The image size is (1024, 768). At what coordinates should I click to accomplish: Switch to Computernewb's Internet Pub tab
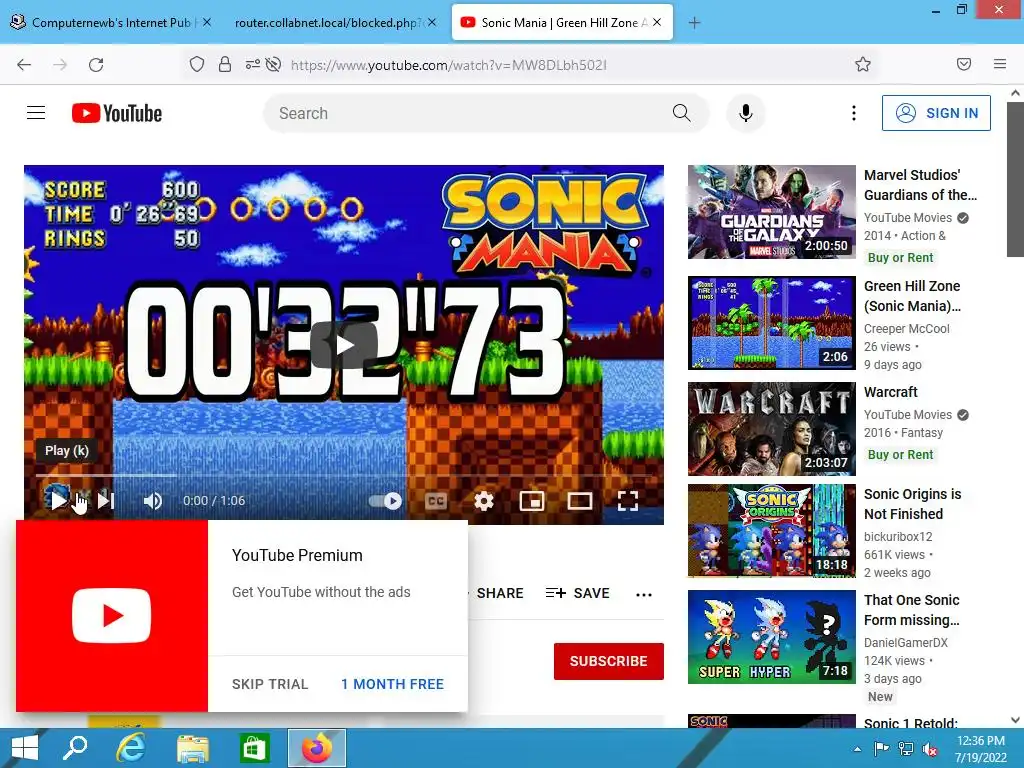tap(111, 22)
